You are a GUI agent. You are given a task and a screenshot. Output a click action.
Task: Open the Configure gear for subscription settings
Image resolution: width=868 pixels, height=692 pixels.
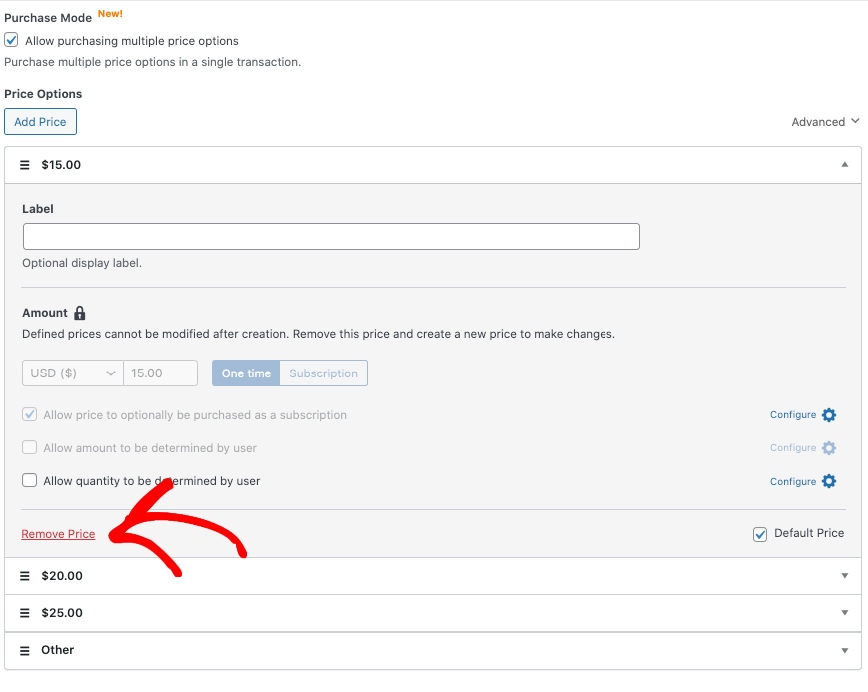coord(830,413)
